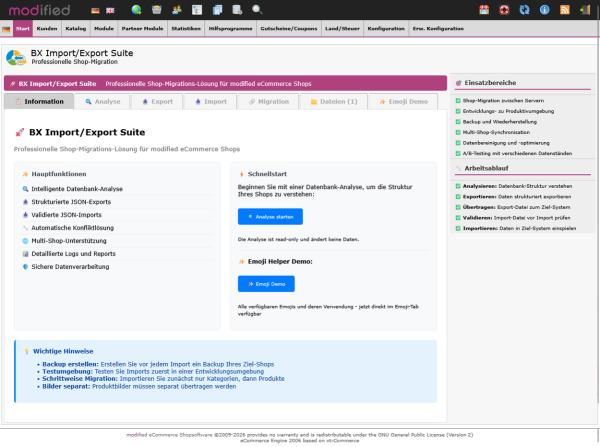Open the Katalog menu

tap(75, 29)
